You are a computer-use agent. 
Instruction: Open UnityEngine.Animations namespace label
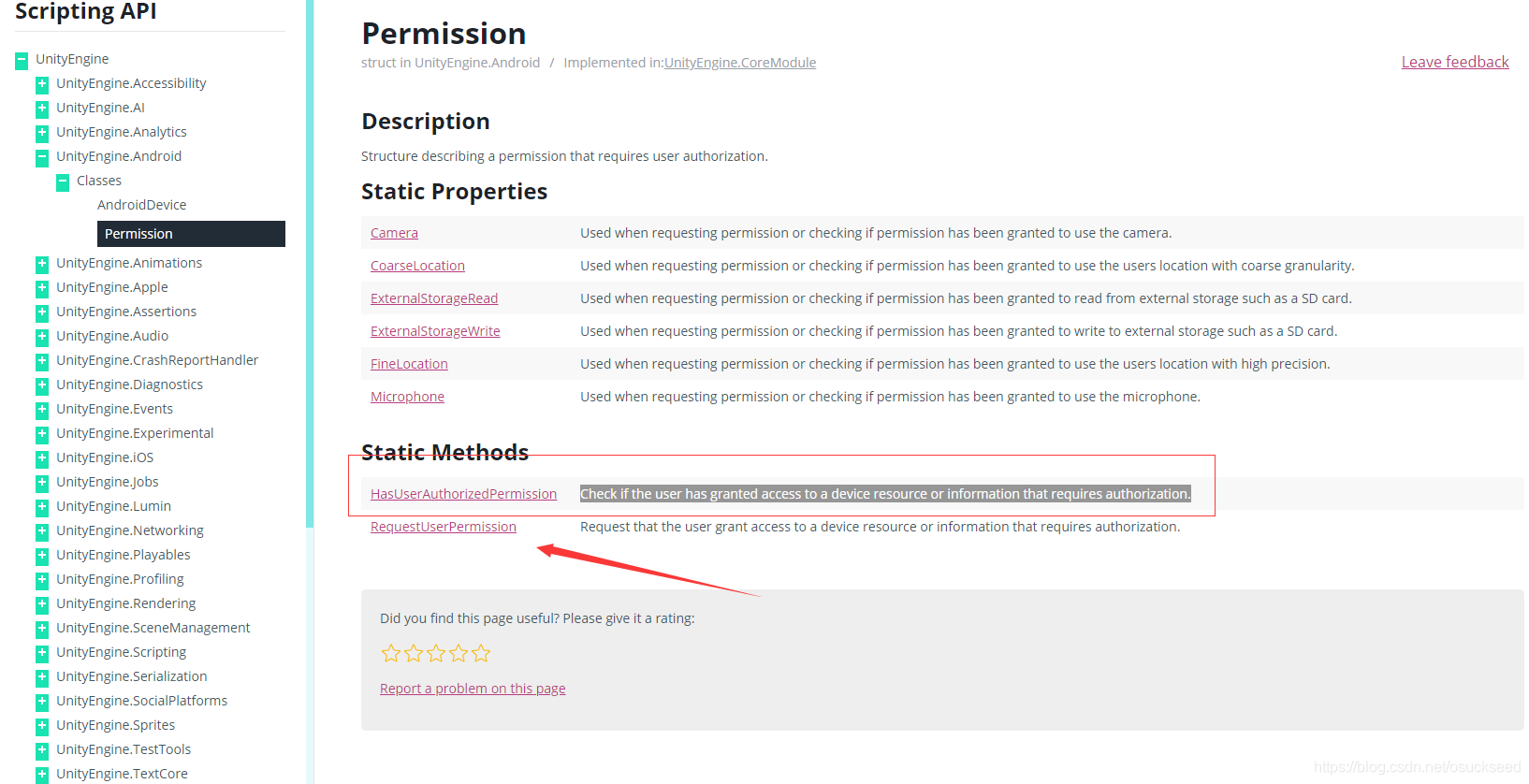click(x=129, y=263)
